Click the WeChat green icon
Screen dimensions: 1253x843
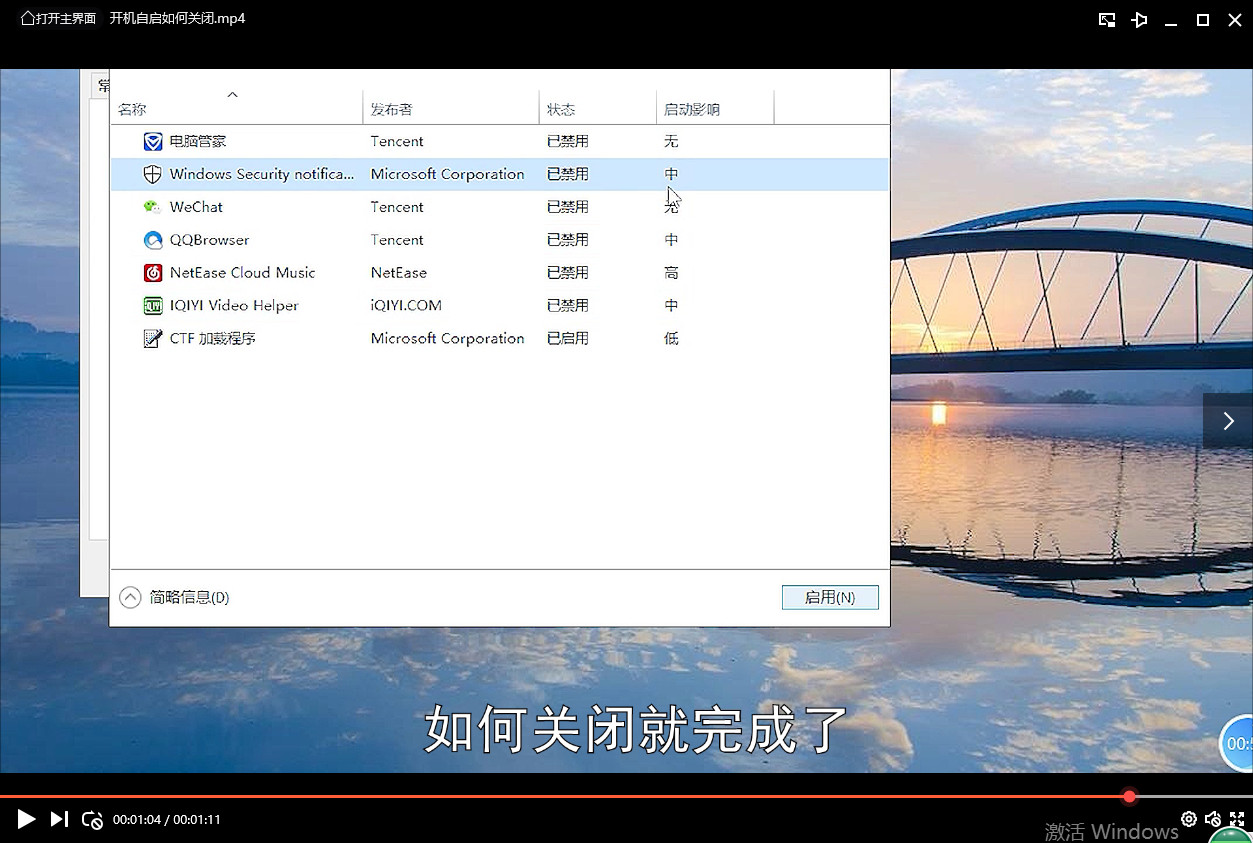point(152,207)
